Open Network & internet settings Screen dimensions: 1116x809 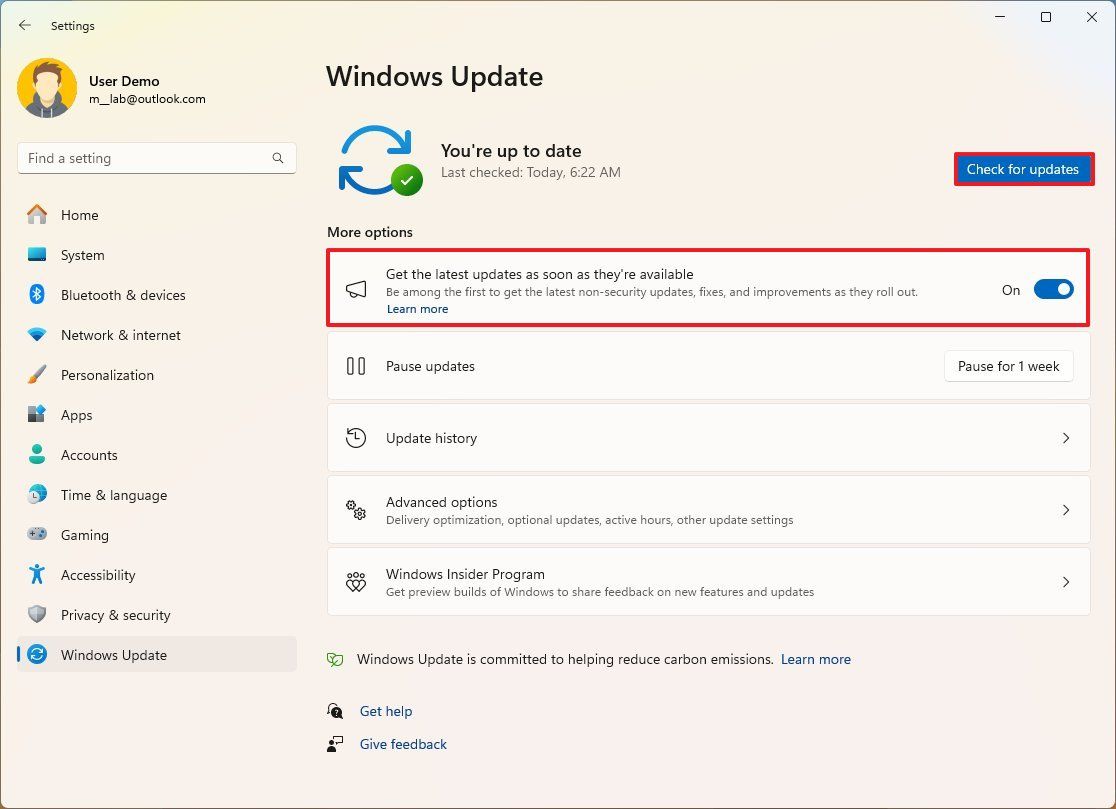[118, 335]
